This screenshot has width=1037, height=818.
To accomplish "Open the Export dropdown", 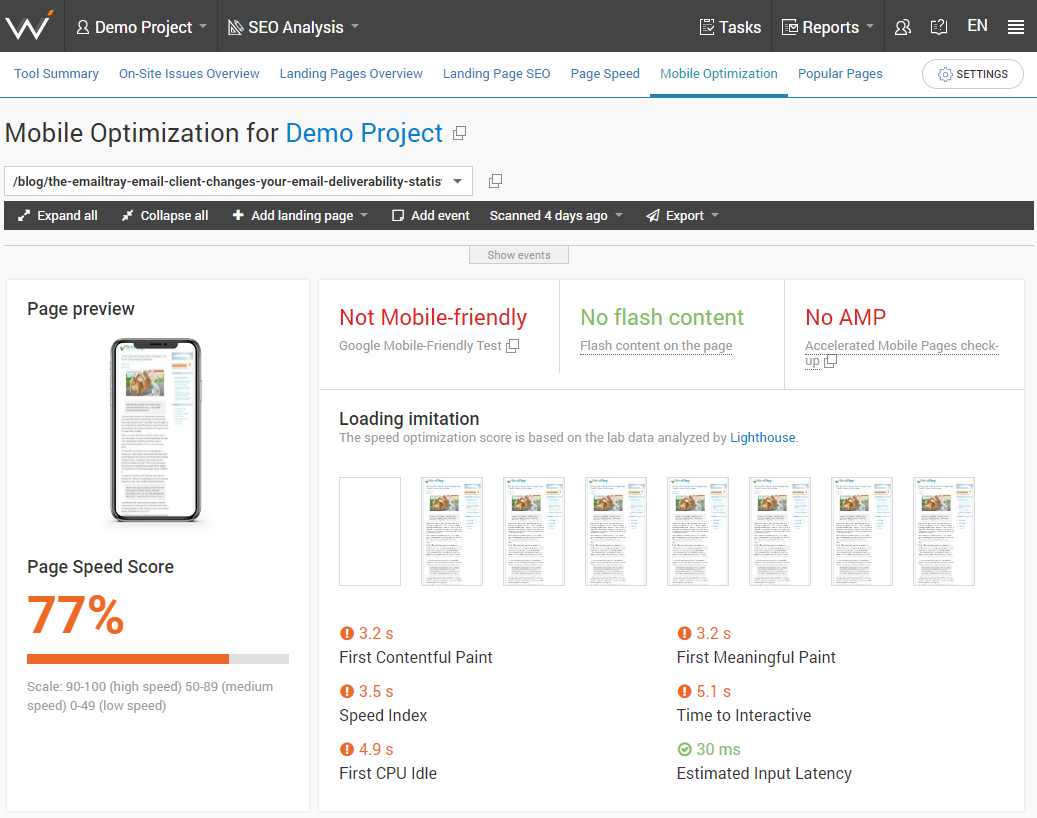I will tap(682, 216).
